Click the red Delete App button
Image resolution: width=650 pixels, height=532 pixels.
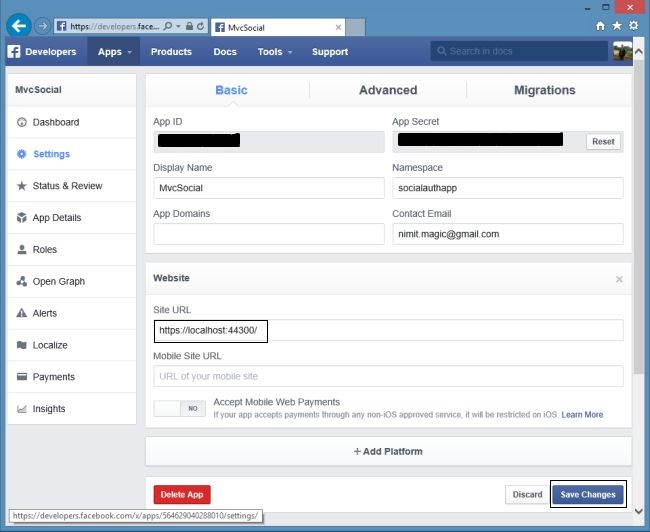click(x=182, y=495)
